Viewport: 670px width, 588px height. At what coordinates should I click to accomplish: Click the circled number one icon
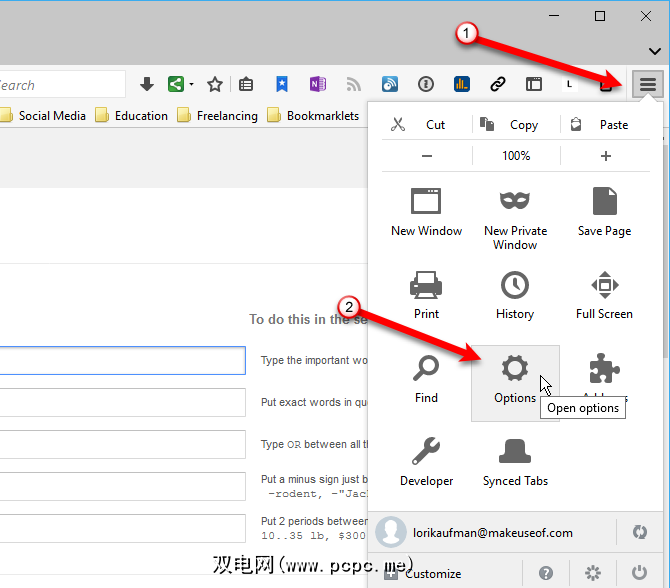coord(426,84)
